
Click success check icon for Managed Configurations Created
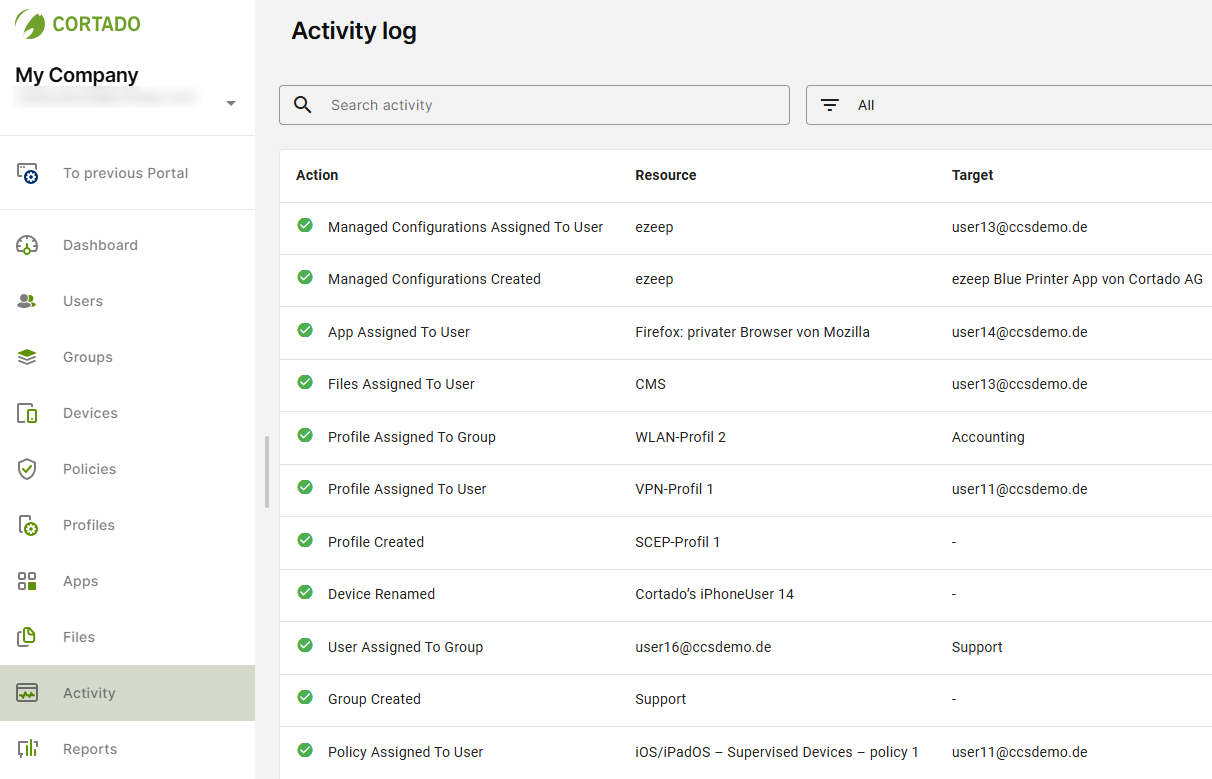coord(305,277)
